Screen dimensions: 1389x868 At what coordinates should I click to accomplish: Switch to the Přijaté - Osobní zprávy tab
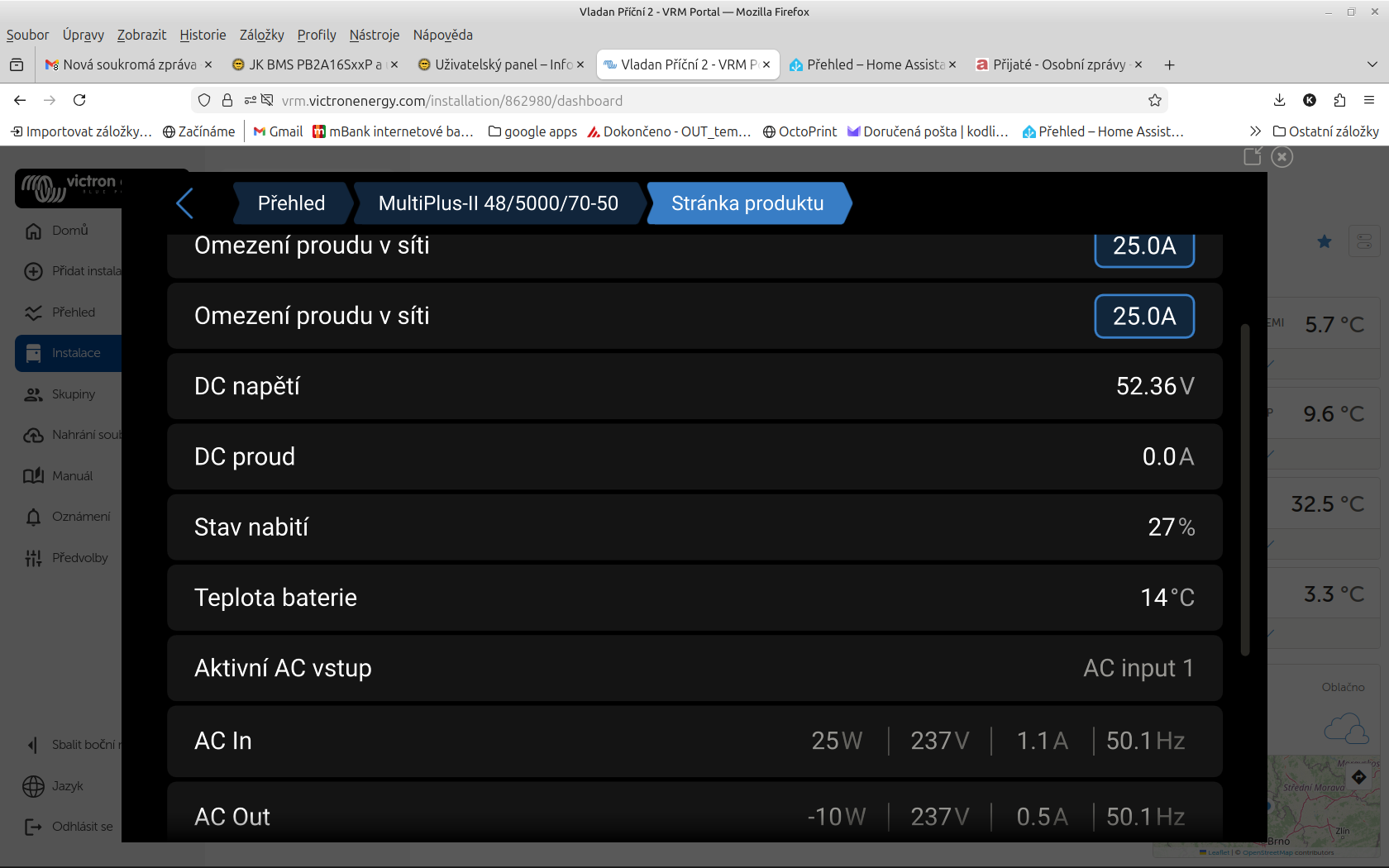coord(1058,64)
